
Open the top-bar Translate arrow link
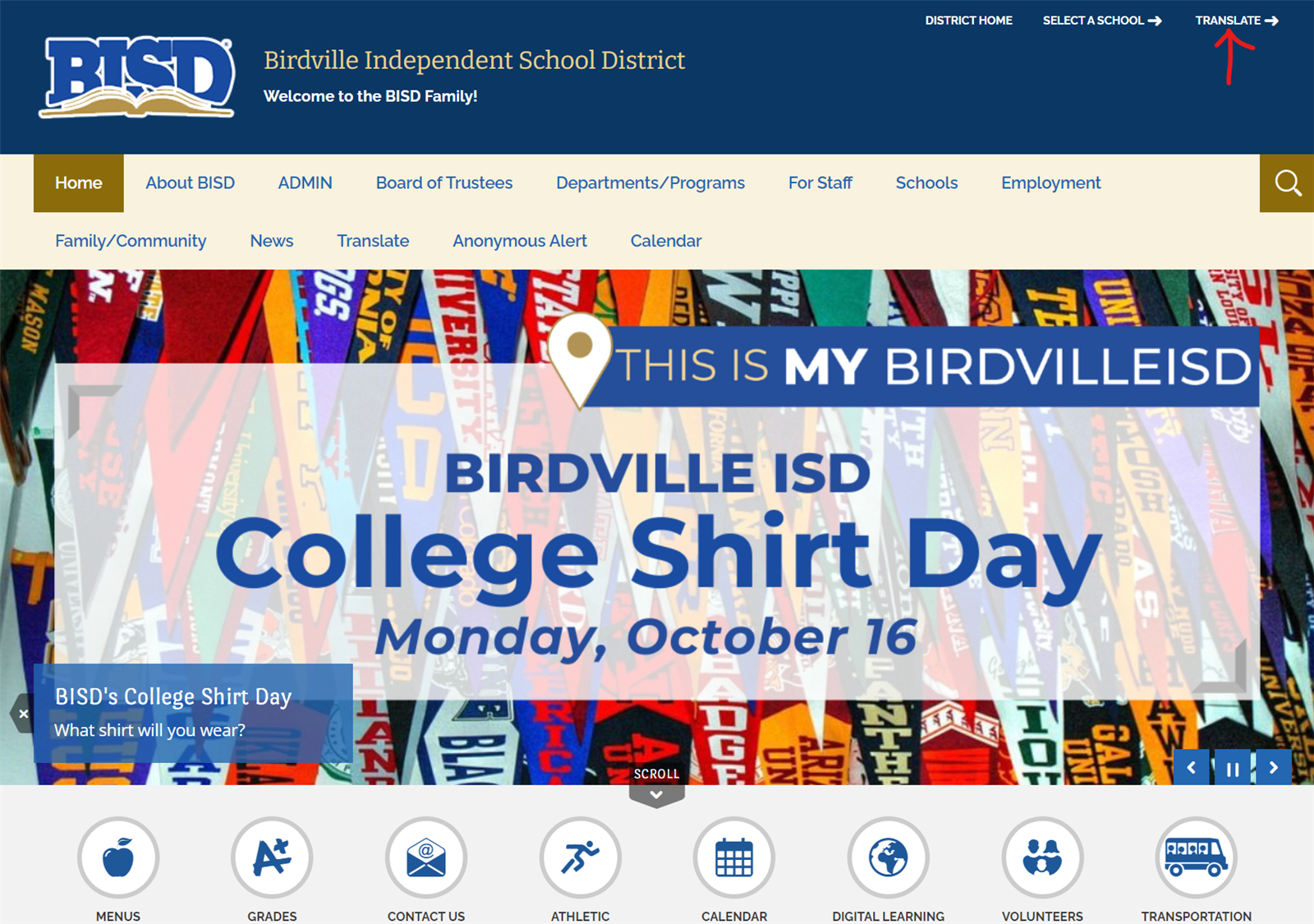(x=1237, y=21)
